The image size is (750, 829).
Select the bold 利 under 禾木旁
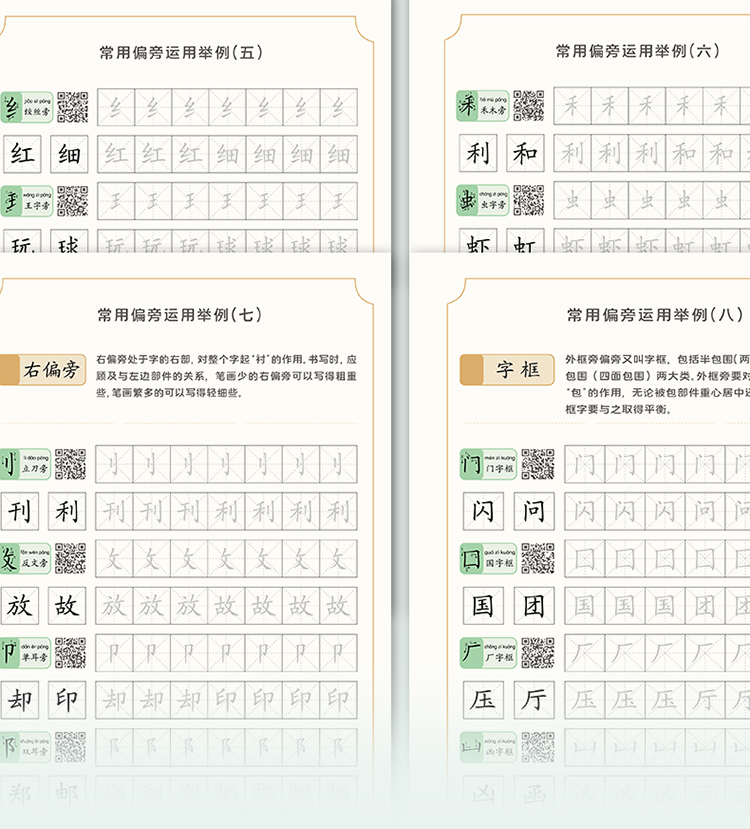point(478,153)
